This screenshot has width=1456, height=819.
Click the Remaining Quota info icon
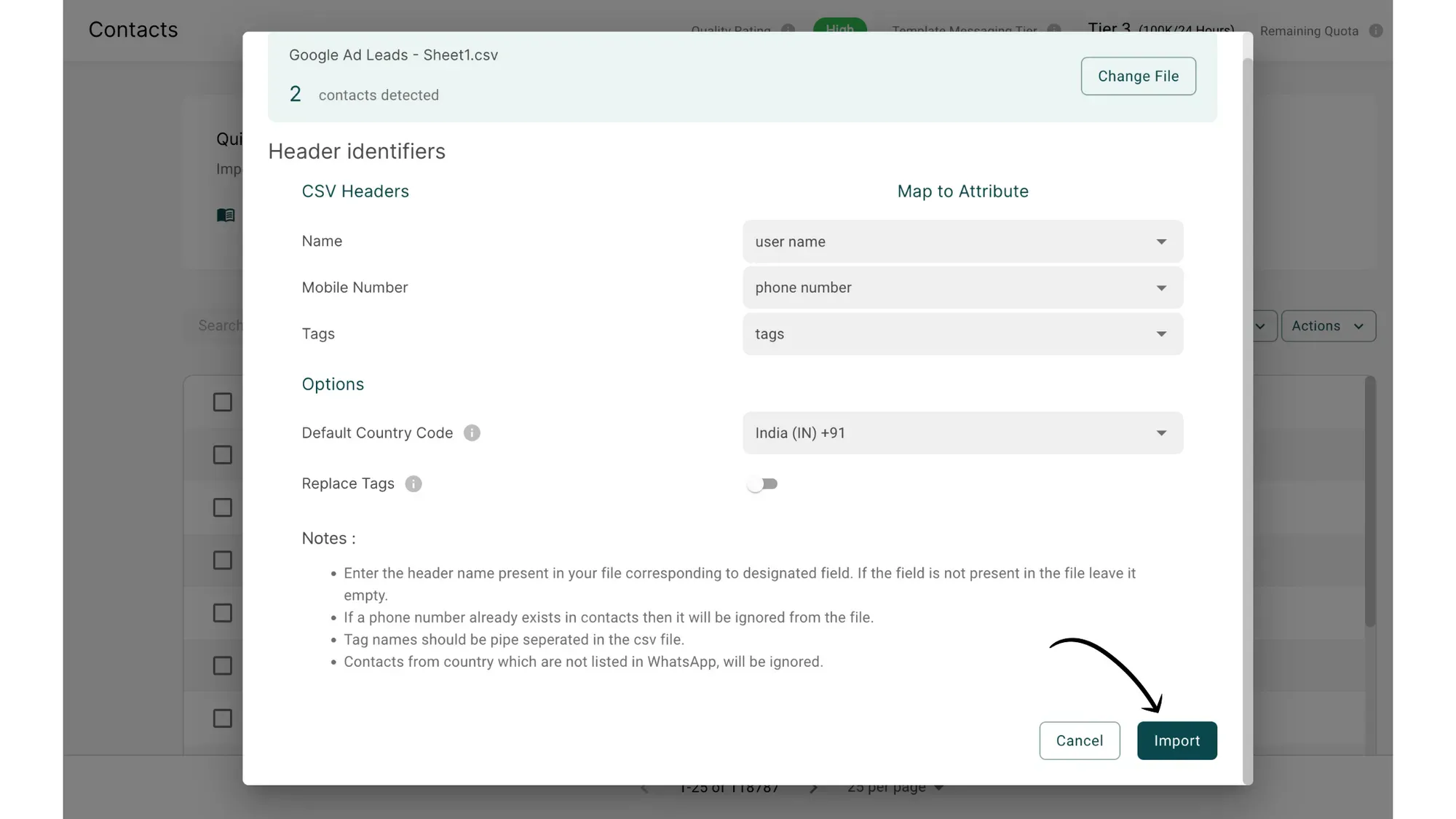tap(1375, 31)
